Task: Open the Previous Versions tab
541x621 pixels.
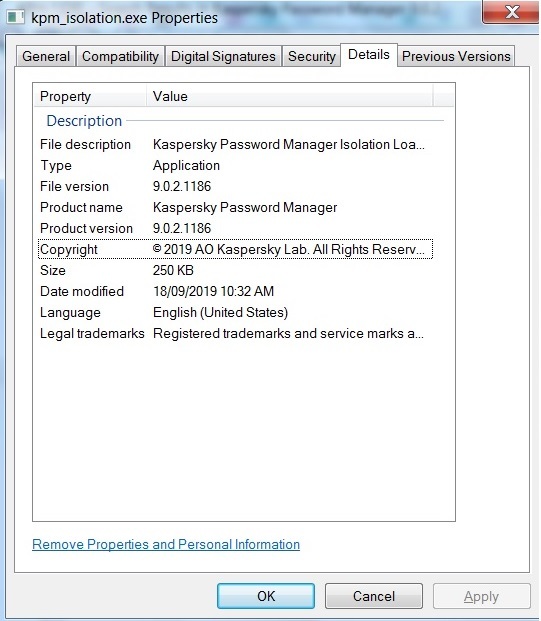Action: [456, 56]
